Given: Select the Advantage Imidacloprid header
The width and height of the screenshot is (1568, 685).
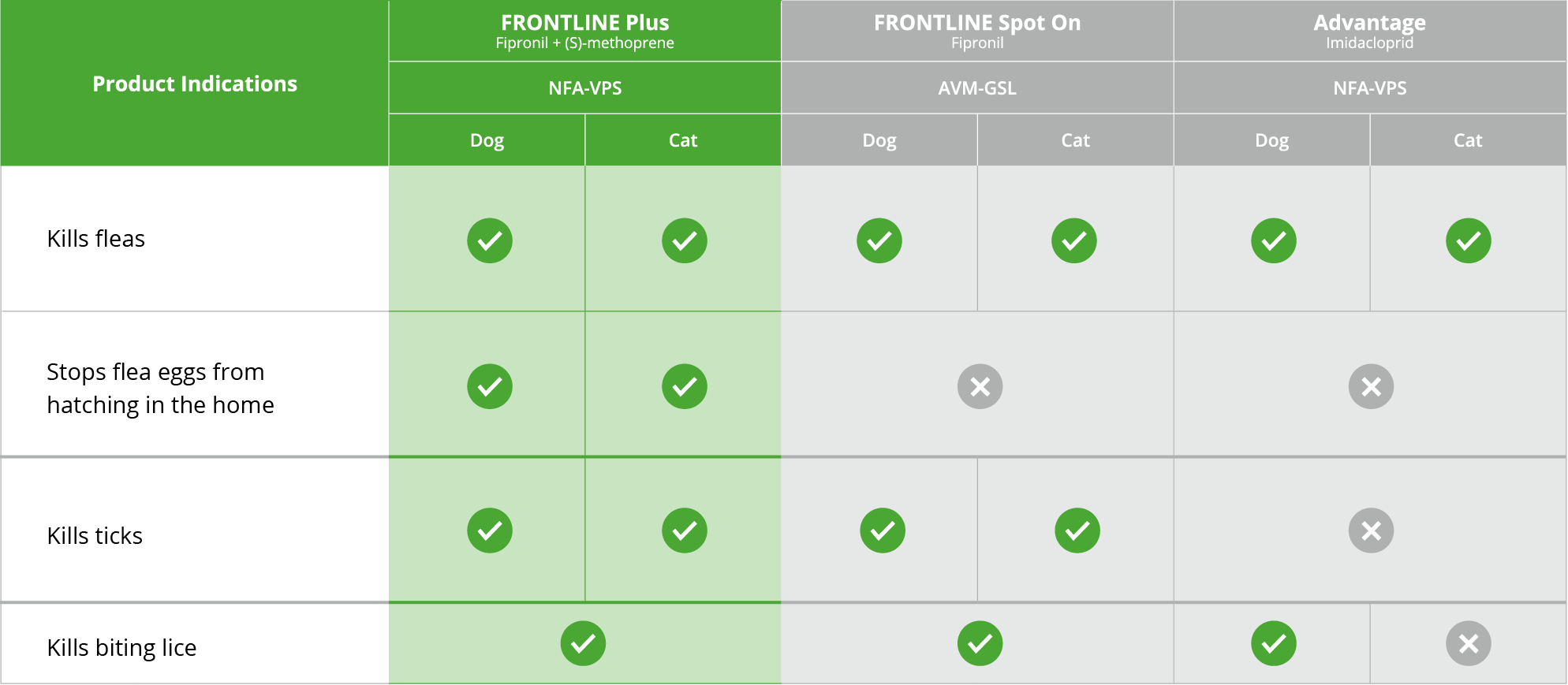Looking at the screenshot, I should pyautogui.click(x=1369, y=31).
